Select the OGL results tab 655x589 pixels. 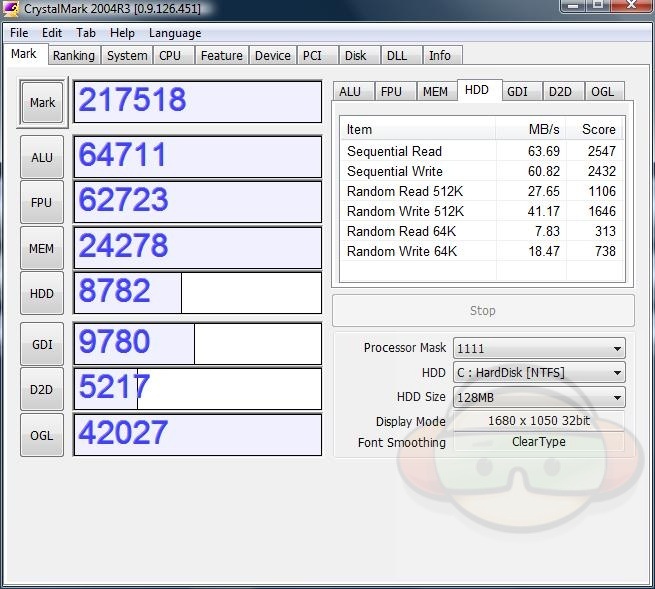(x=603, y=91)
